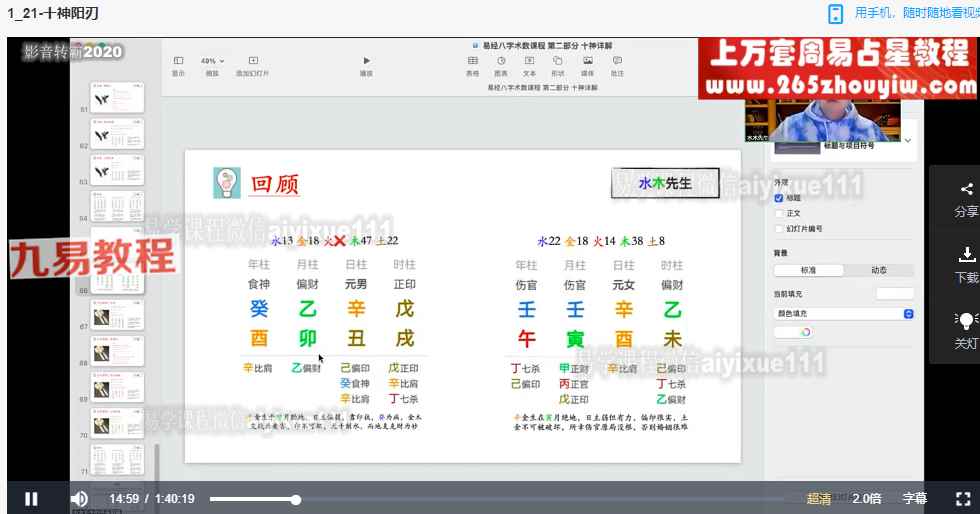Click the green 卯 character on slide

point(307,338)
